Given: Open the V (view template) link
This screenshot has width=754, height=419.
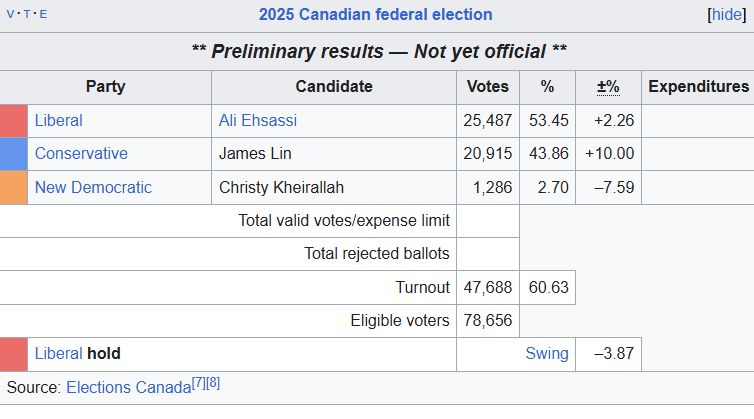Looking at the screenshot, I should 10,14.
